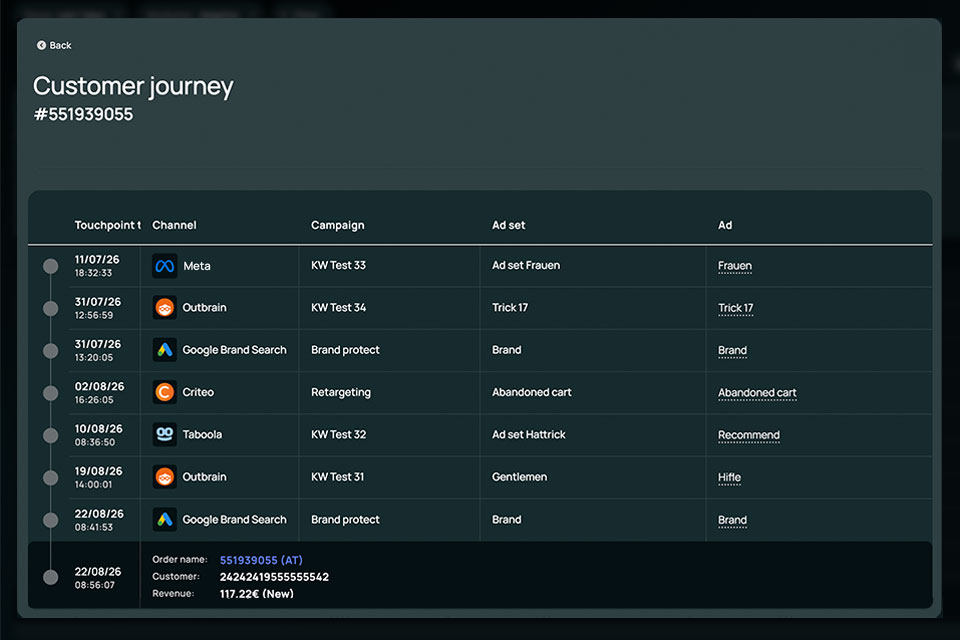Click the 02/08/26 16:26:05 timestamp
Image resolution: width=960 pixels, height=640 pixels.
(x=99, y=393)
